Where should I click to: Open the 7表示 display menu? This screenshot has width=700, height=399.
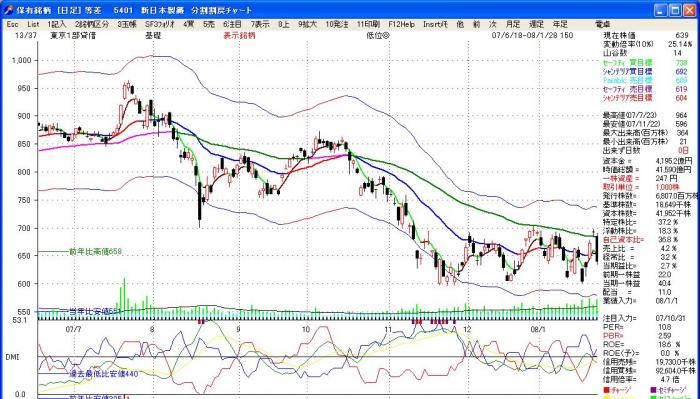260,24
